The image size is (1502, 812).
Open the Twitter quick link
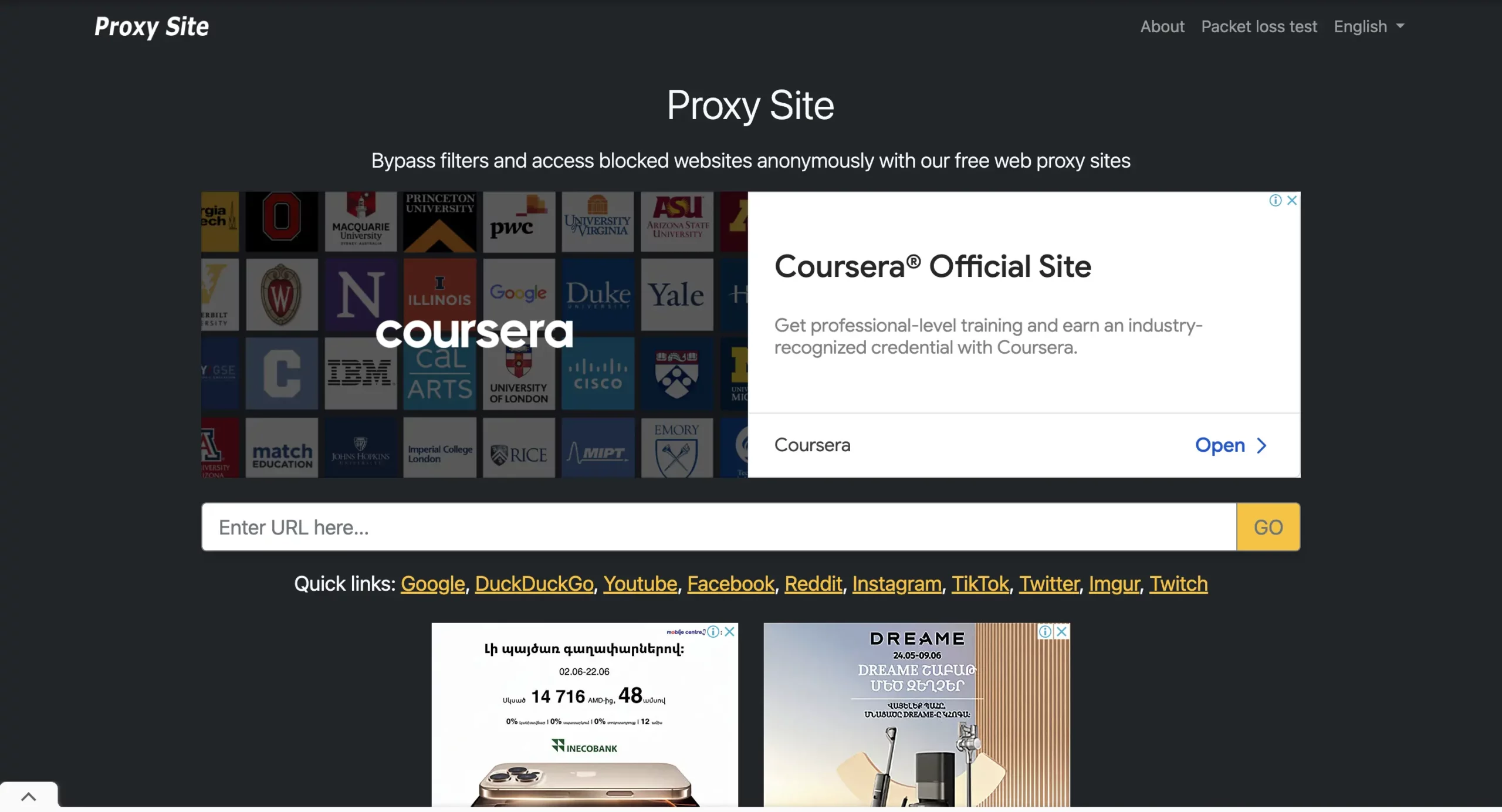coord(1049,584)
